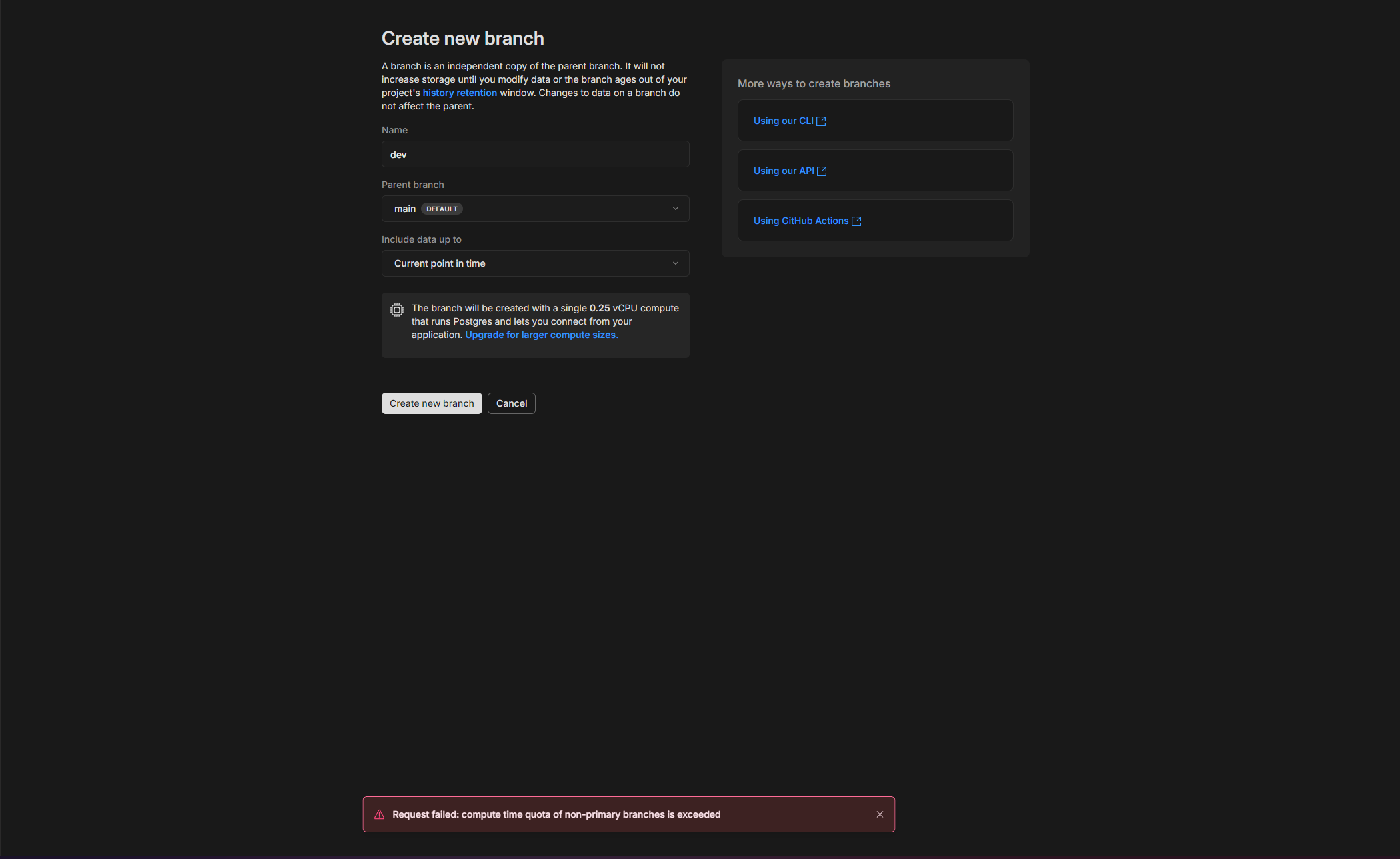
Task: Open the Using our CLI link
Action: pyautogui.click(x=783, y=121)
